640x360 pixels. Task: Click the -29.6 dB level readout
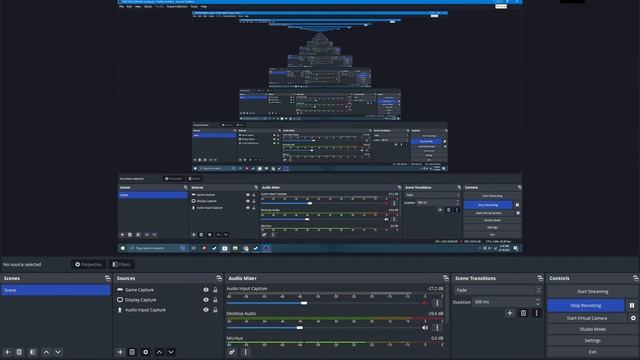tap(436, 313)
